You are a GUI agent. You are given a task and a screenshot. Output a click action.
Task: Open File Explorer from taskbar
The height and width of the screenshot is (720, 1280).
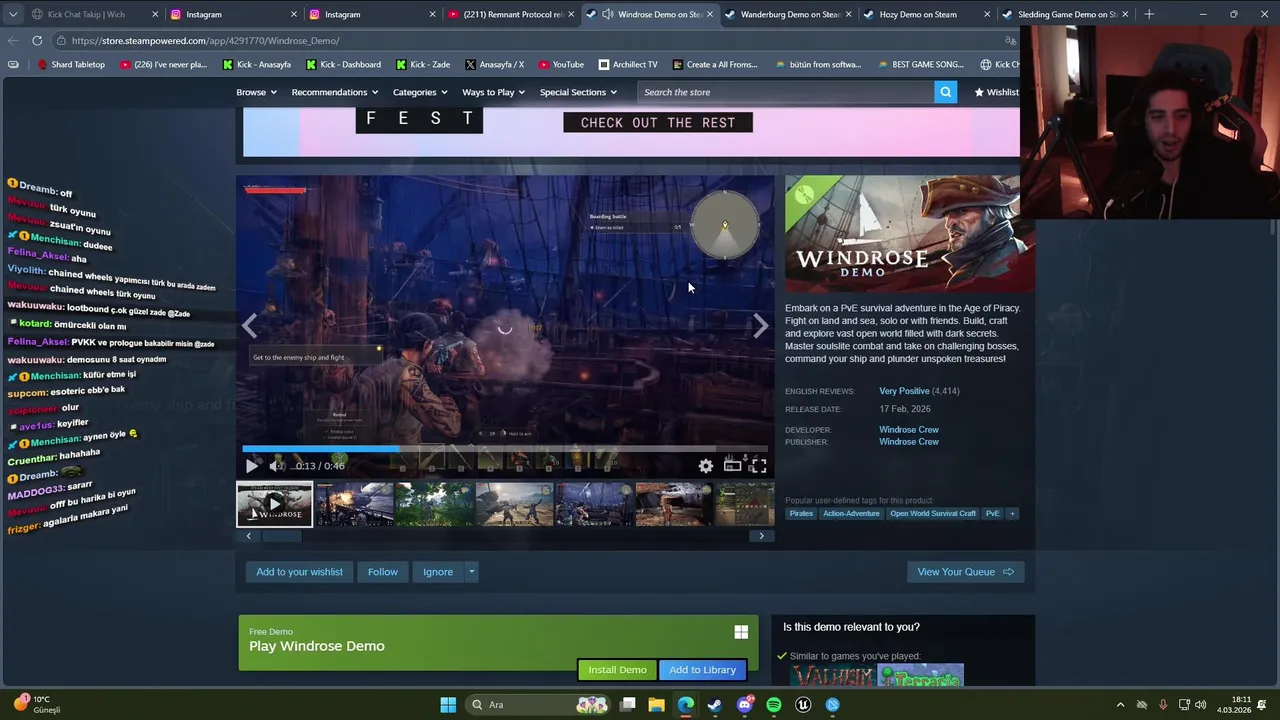click(x=656, y=705)
